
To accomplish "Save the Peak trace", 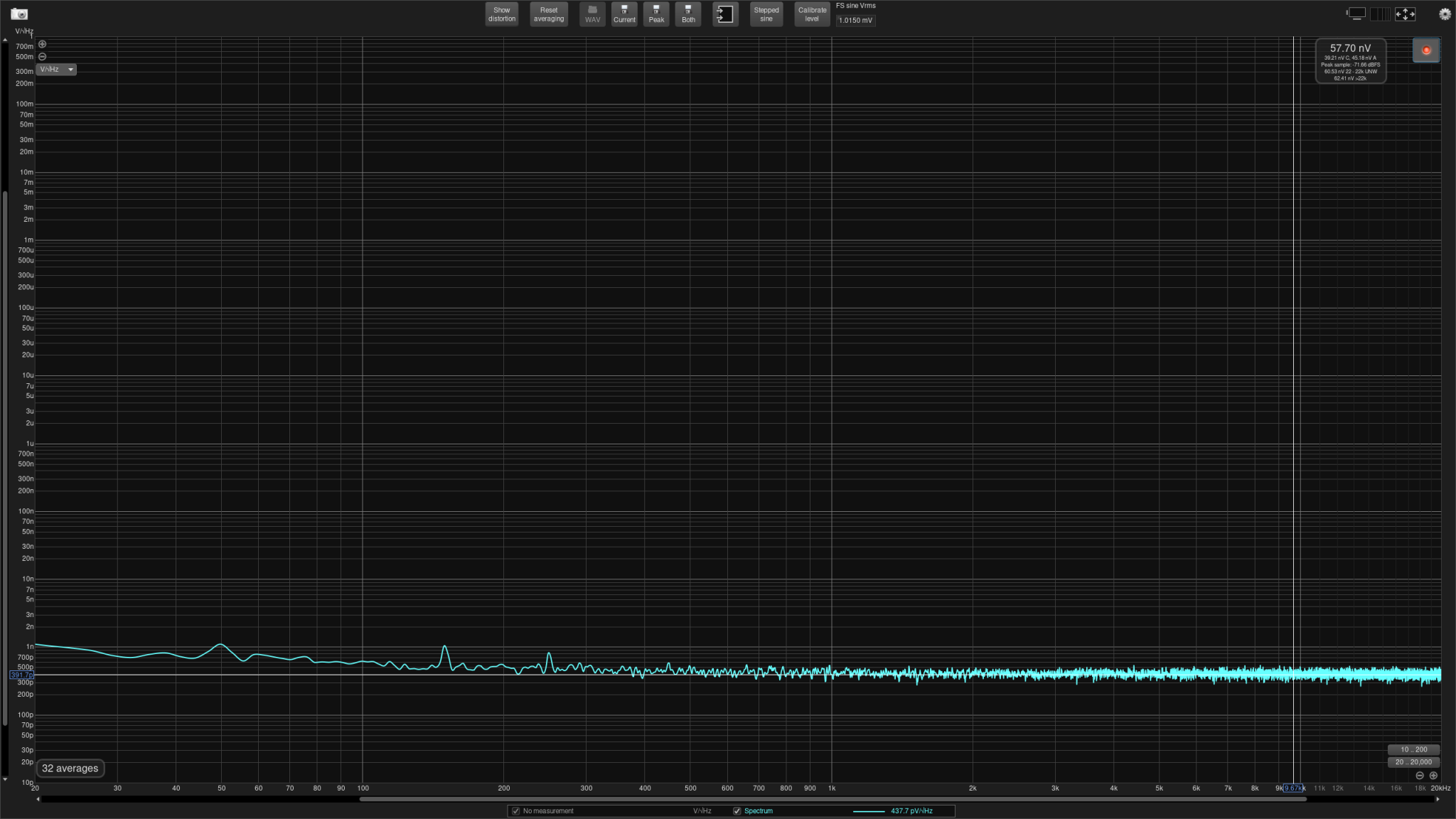I will click(656, 14).
